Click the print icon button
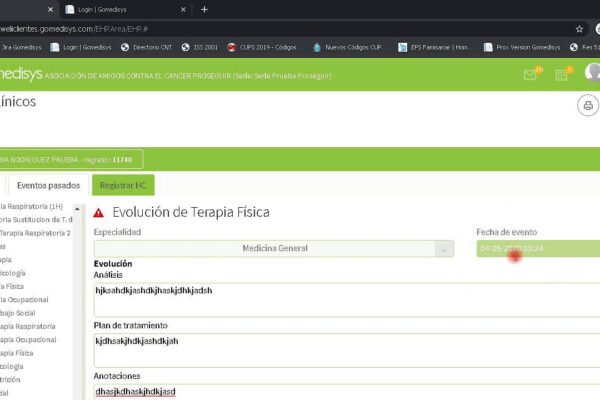The image size is (600, 400). (x=588, y=105)
